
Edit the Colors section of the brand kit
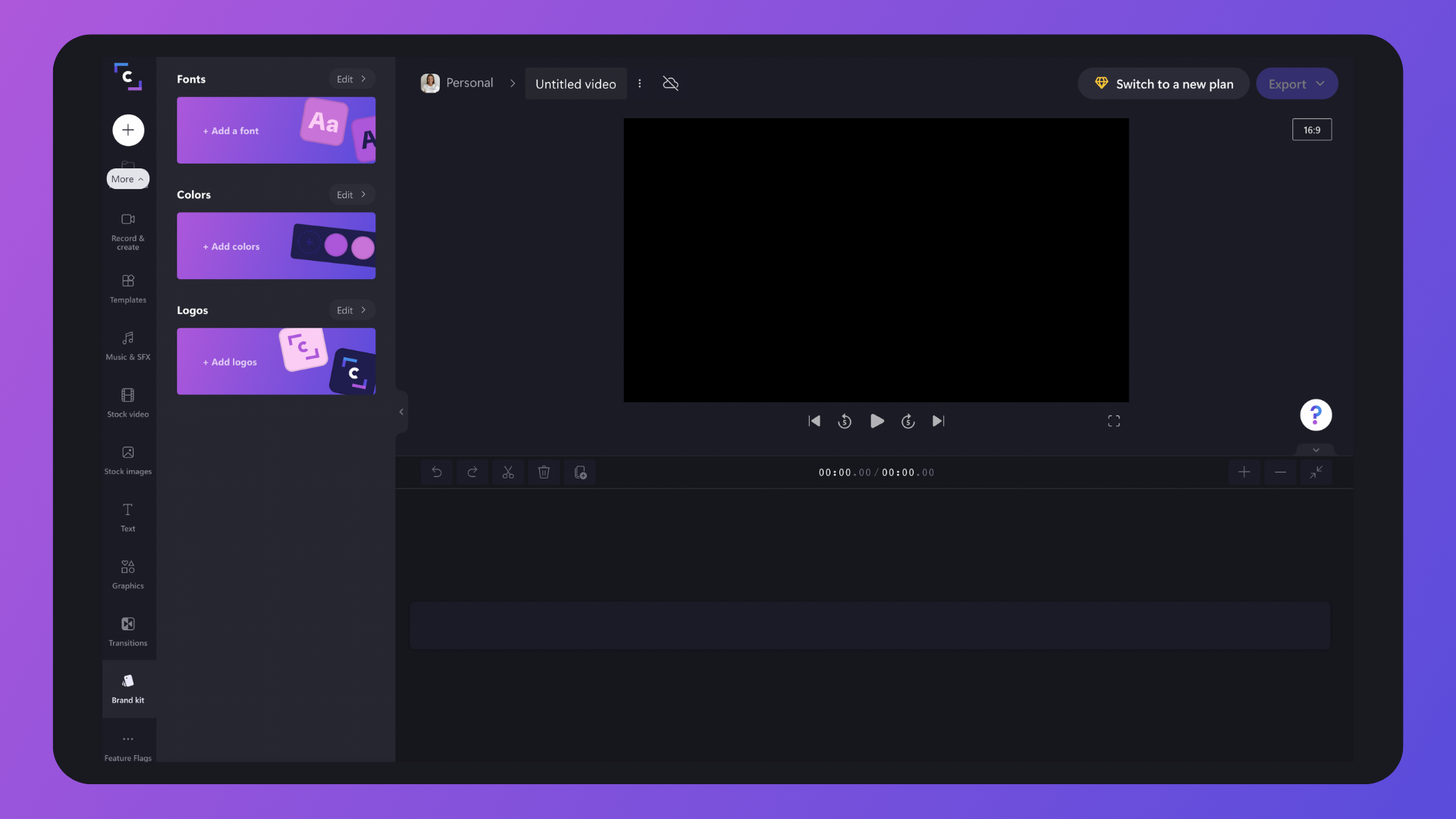[351, 194]
